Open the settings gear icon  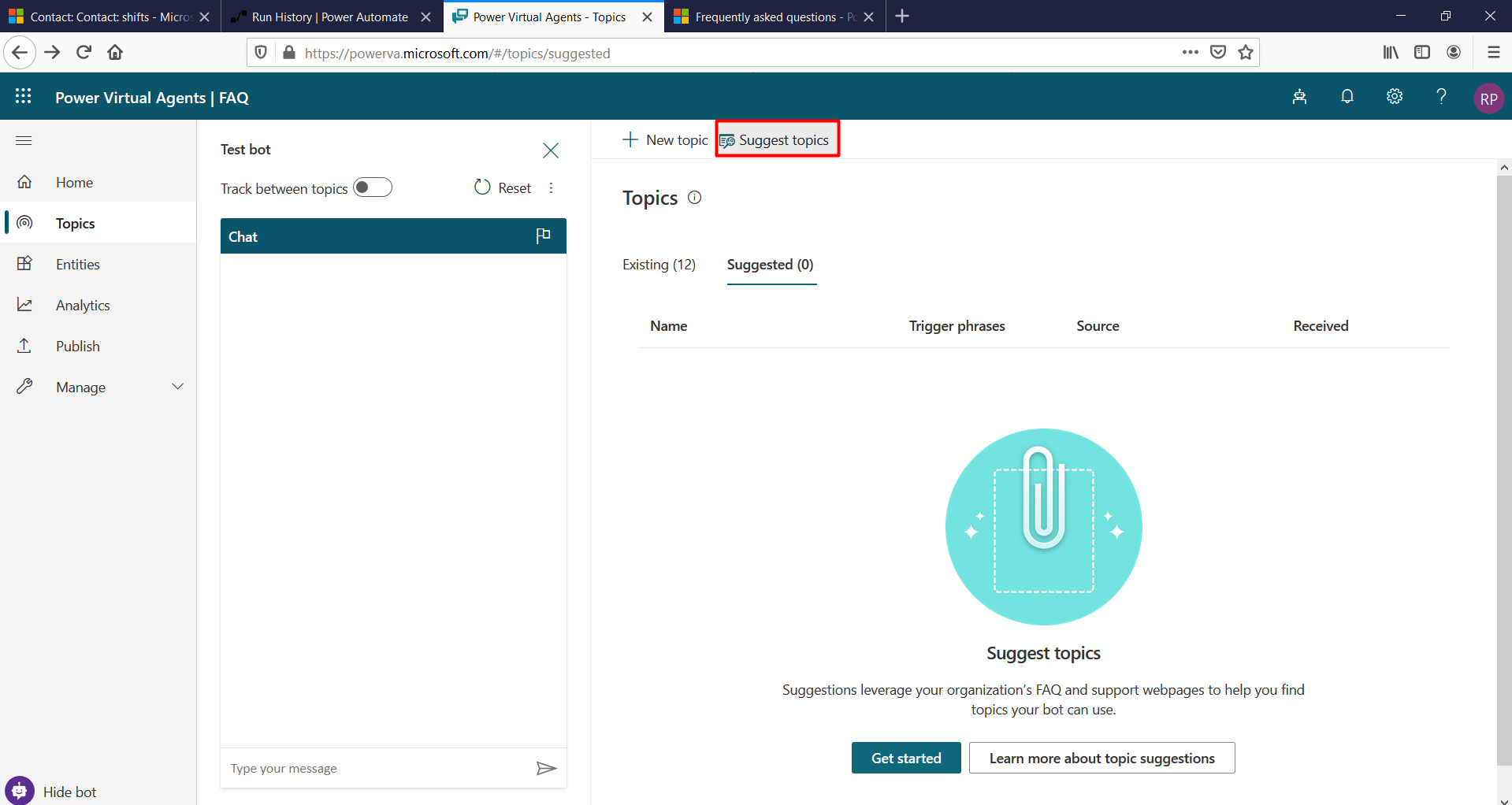click(x=1395, y=97)
